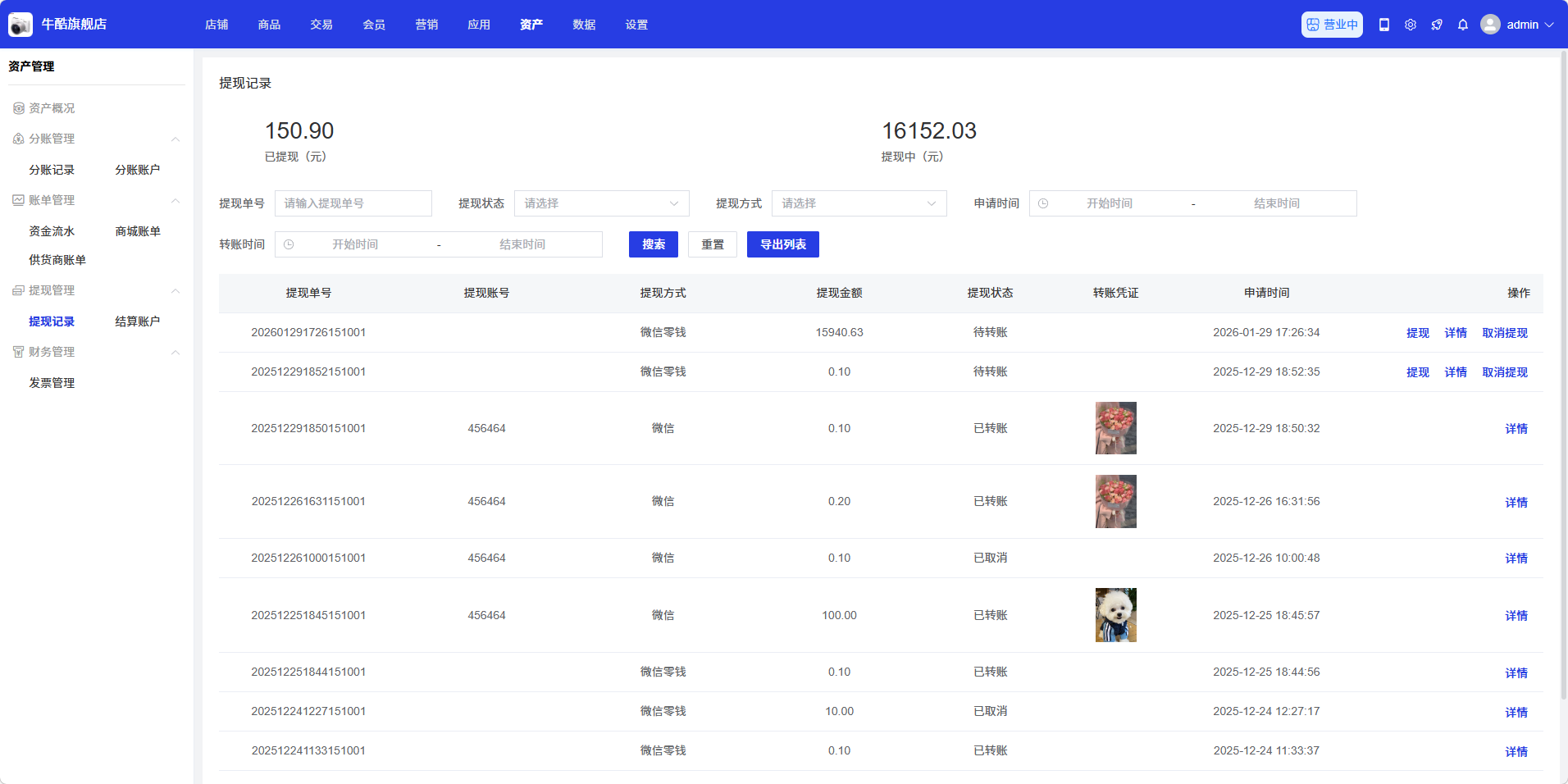Collapse the 分账管理 sidebar section
The height and width of the screenshot is (784, 1568).
pos(175,139)
